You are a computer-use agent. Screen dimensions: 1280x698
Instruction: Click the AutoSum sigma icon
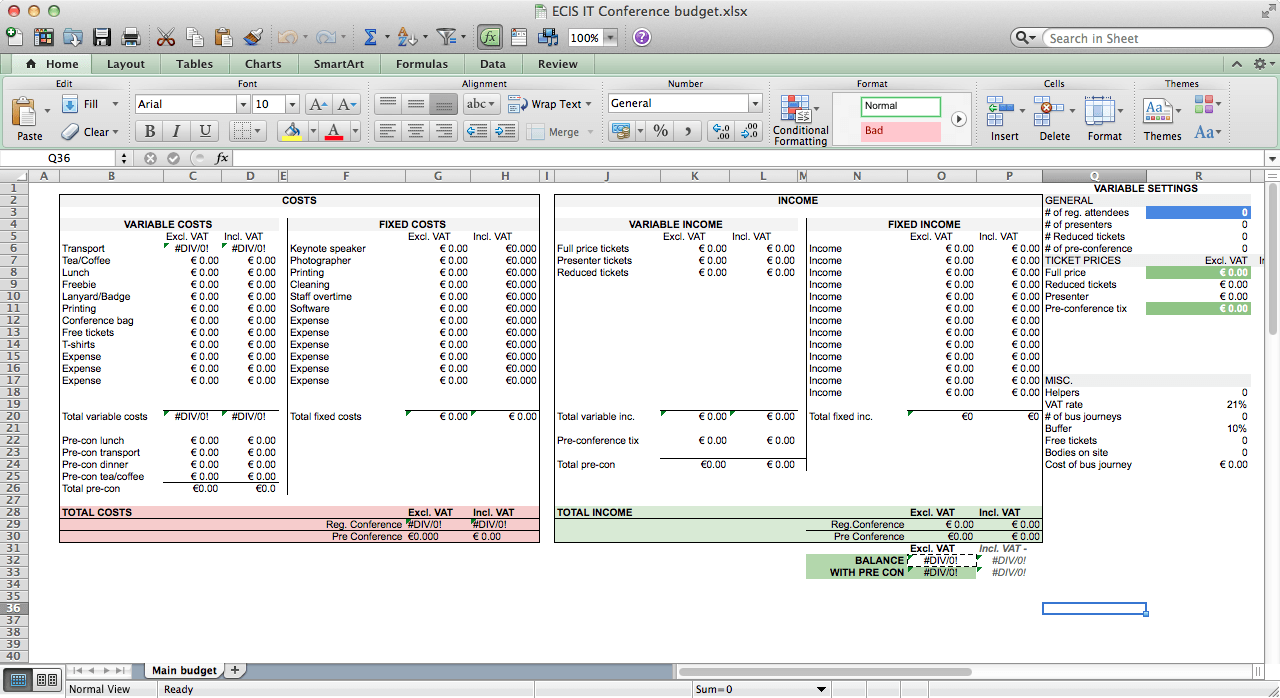(370, 38)
